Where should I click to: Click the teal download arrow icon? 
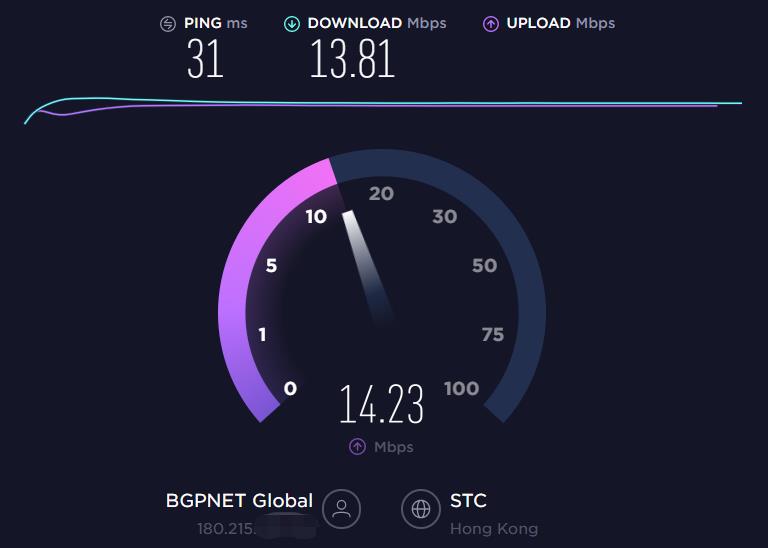292,24
